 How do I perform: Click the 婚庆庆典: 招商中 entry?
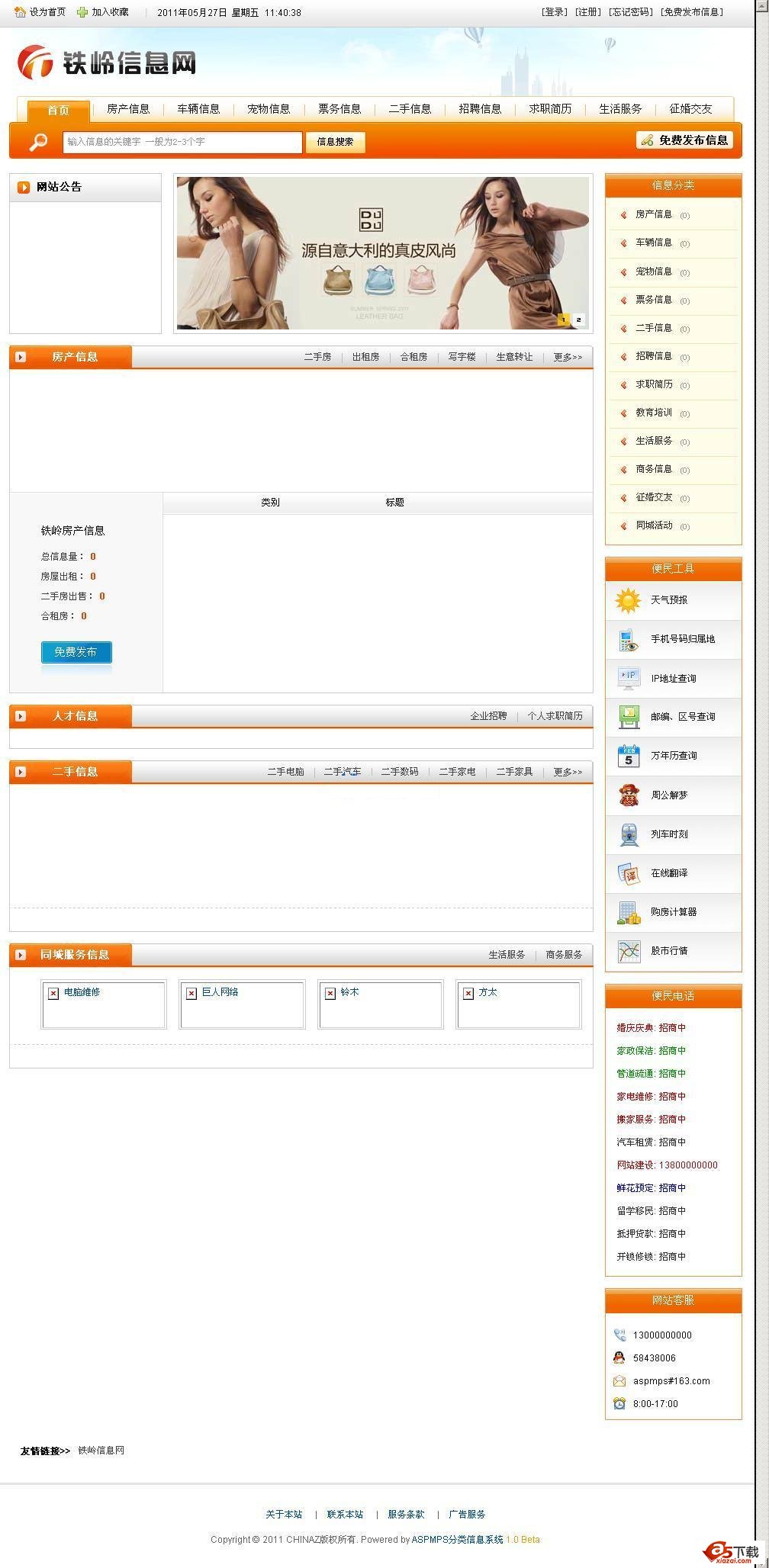[x=651, y=1028]
